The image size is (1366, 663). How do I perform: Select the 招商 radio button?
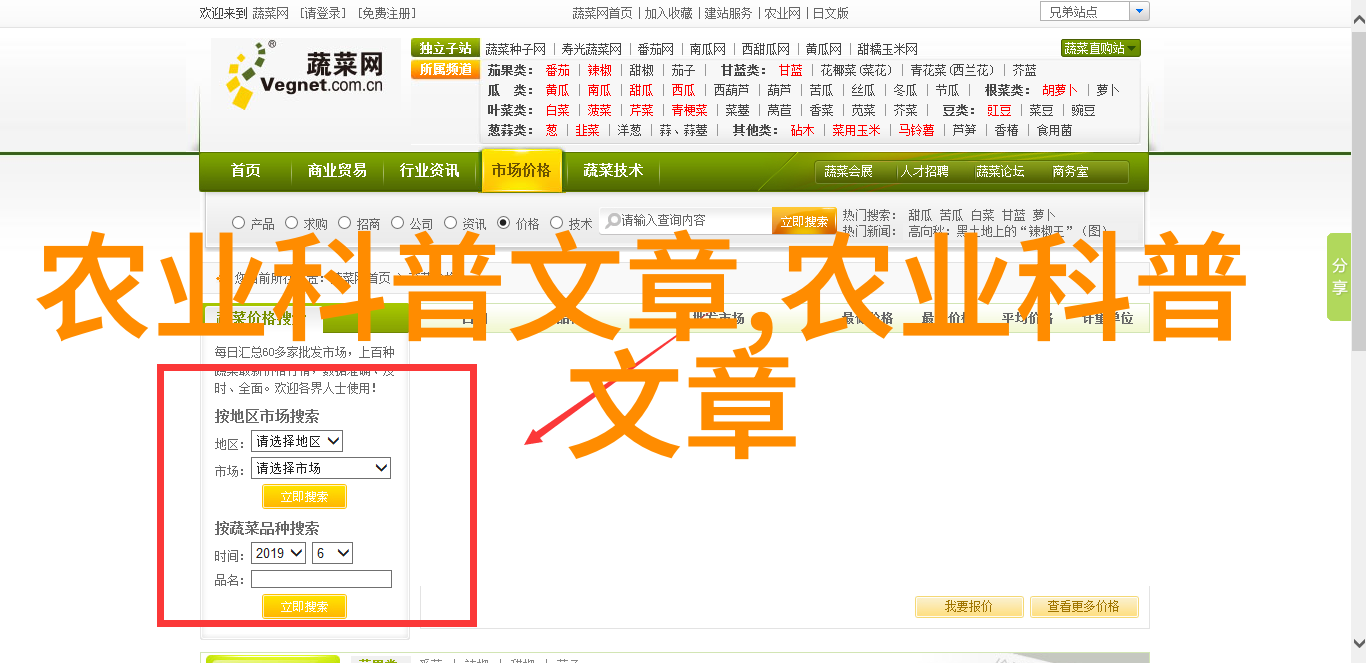344,223
